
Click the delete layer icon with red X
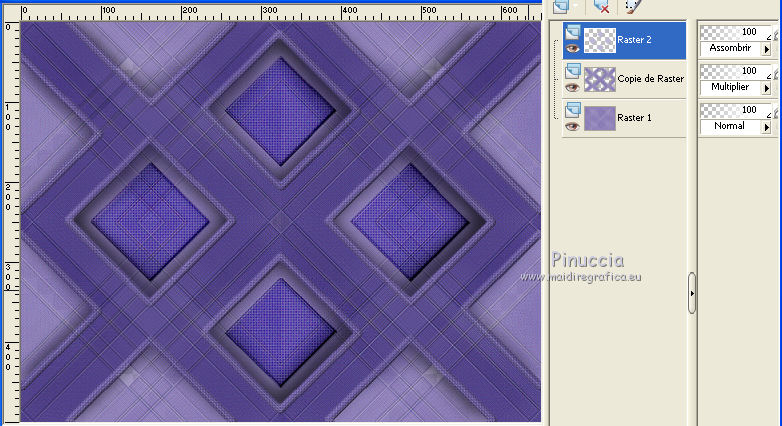pos(601,6)
